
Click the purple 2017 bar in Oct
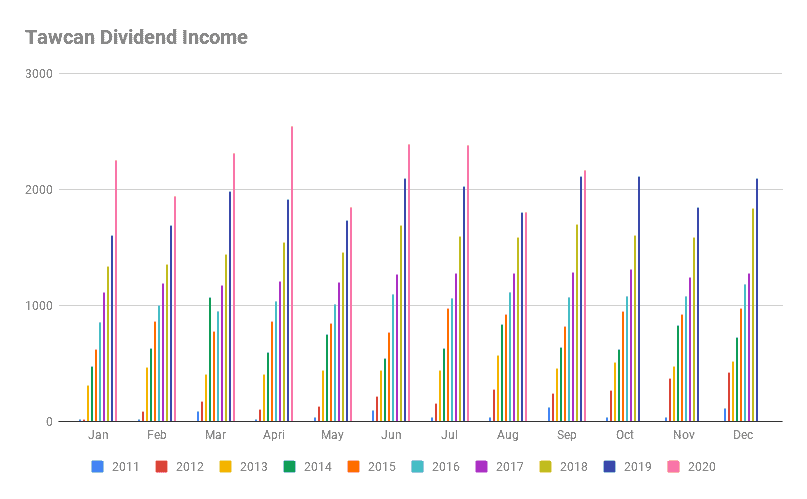click(630, 345)
